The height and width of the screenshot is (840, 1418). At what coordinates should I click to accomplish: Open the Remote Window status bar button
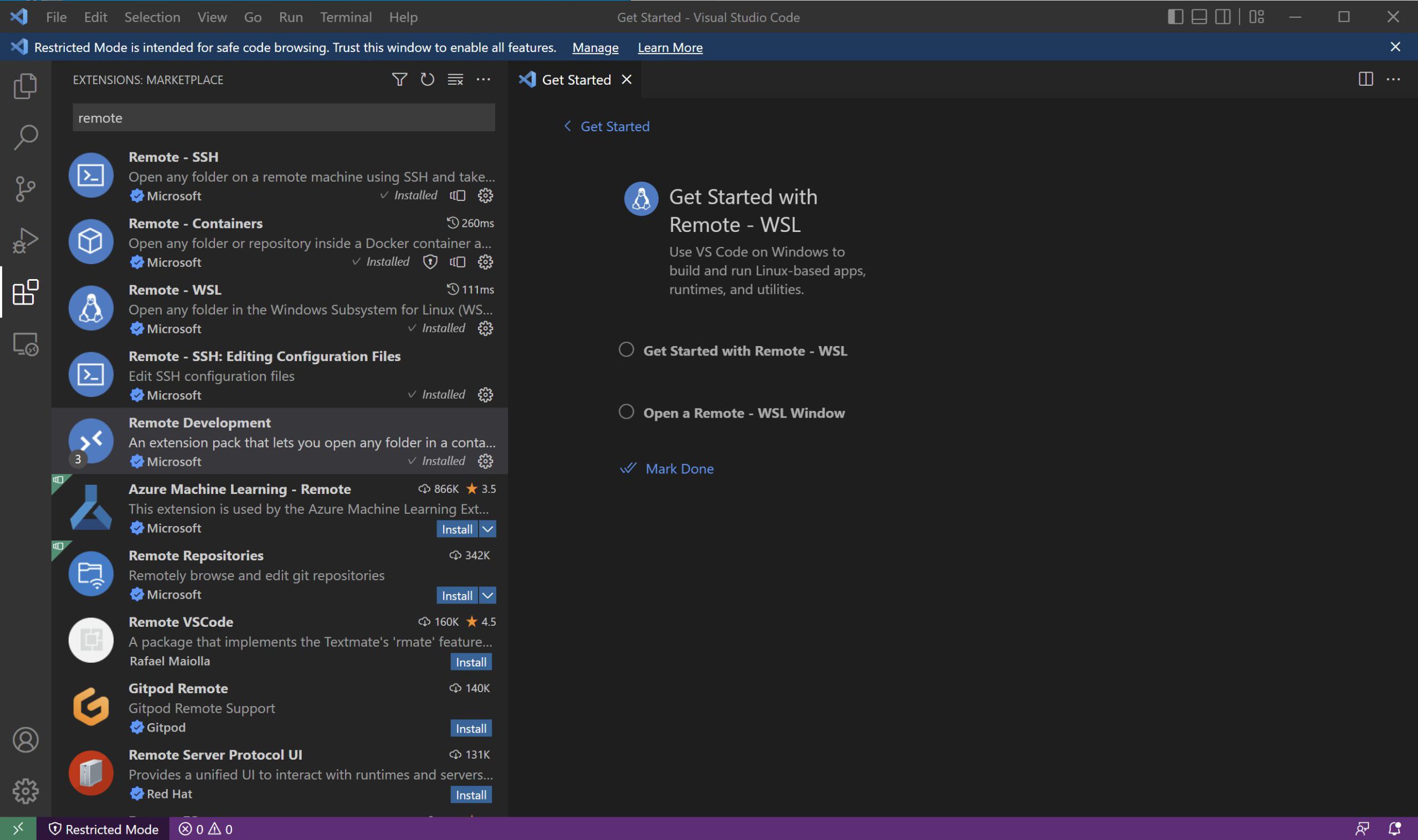[x=18, y=829]
